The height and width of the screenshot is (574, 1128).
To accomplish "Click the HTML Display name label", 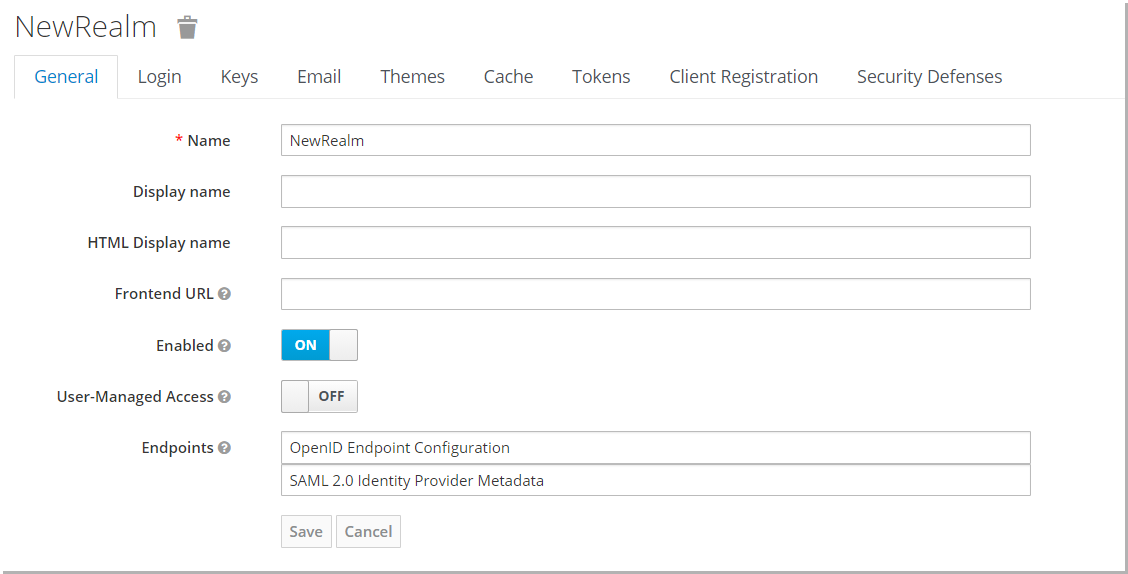I will coord(159,242).
